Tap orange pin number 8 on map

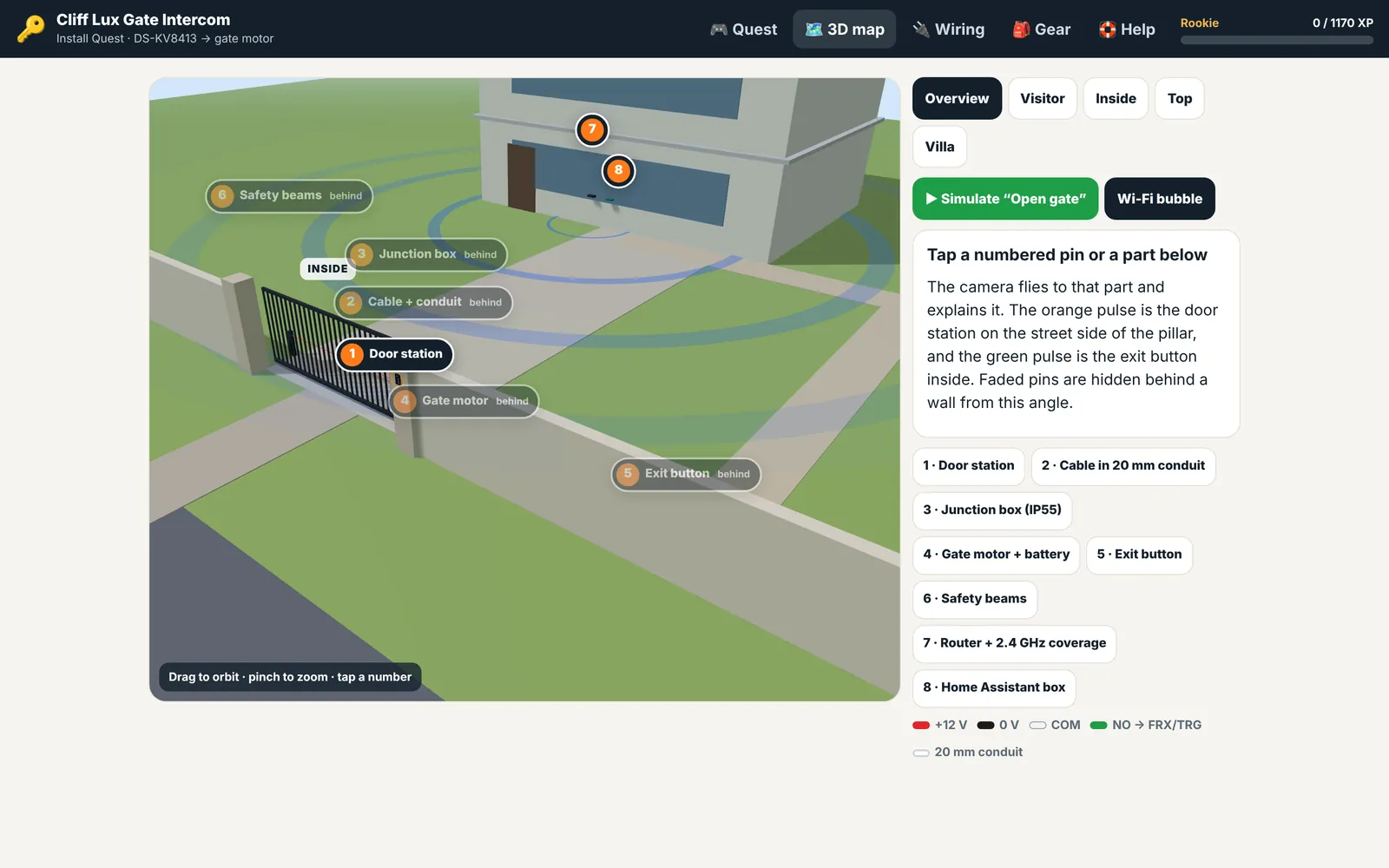point(618,171)
